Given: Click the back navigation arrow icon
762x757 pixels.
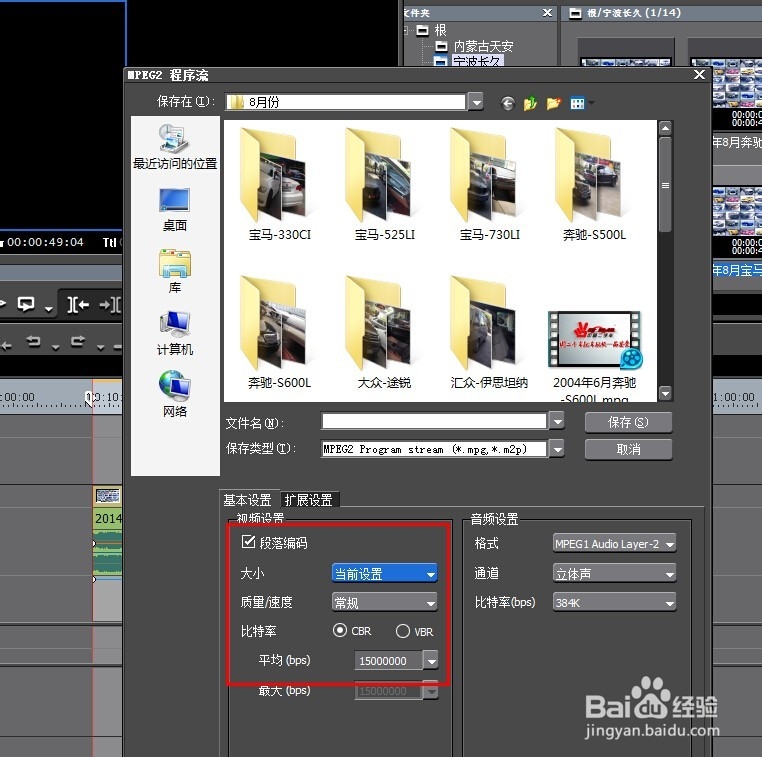Looking at the screenshot, I should (x=508, y=103).
